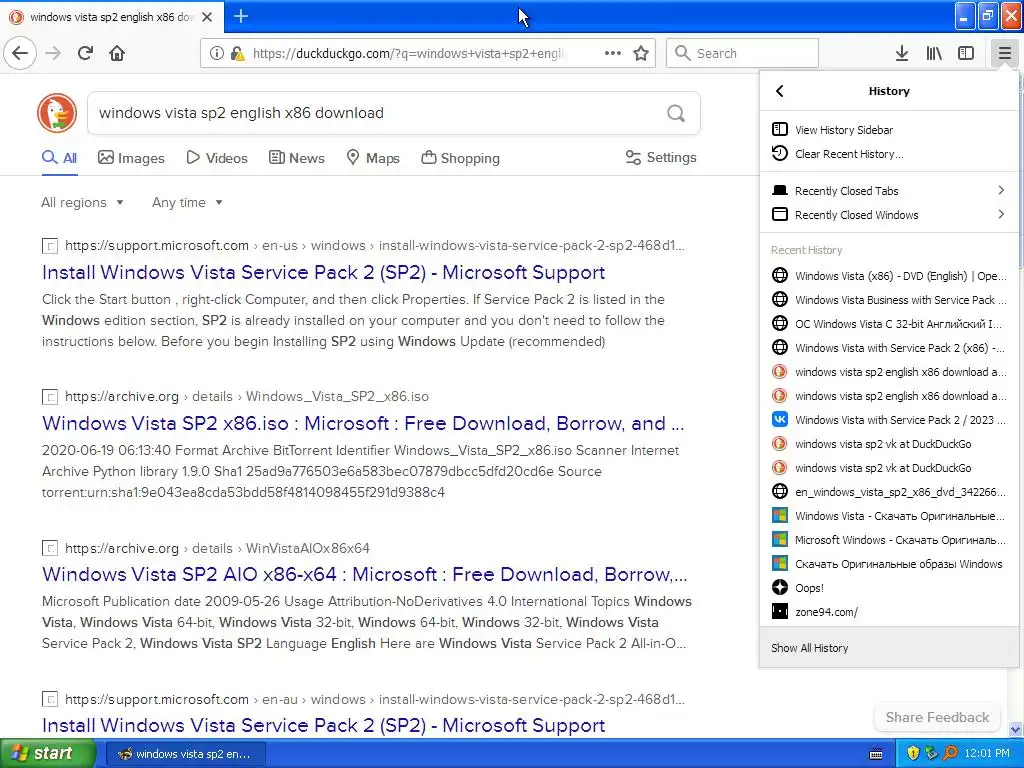Open first windows vista sp2 vk at DuckDuckGo entry

coord(889,444)
